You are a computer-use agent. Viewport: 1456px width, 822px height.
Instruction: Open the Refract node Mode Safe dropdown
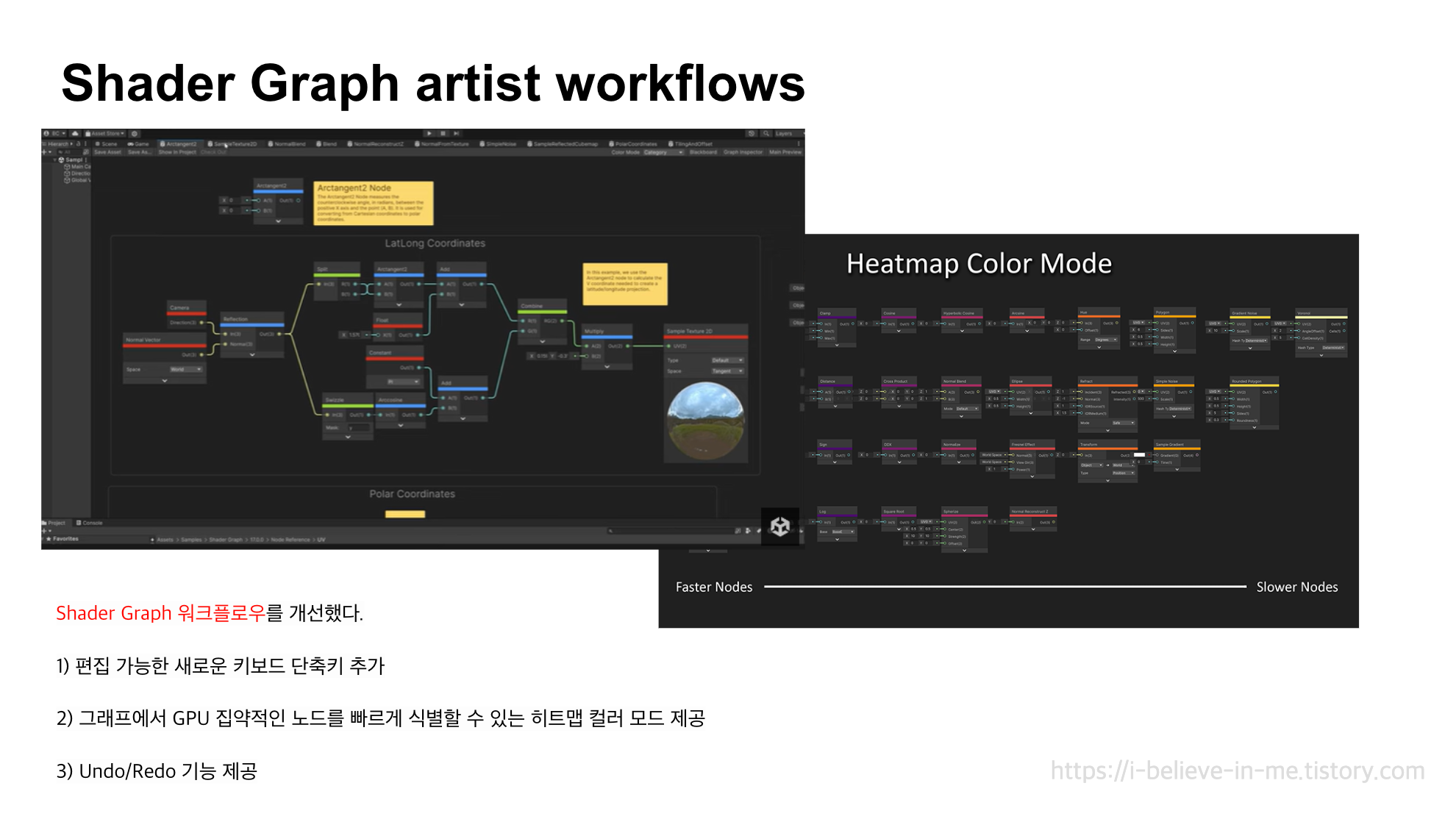click(x=1123, y=423)
